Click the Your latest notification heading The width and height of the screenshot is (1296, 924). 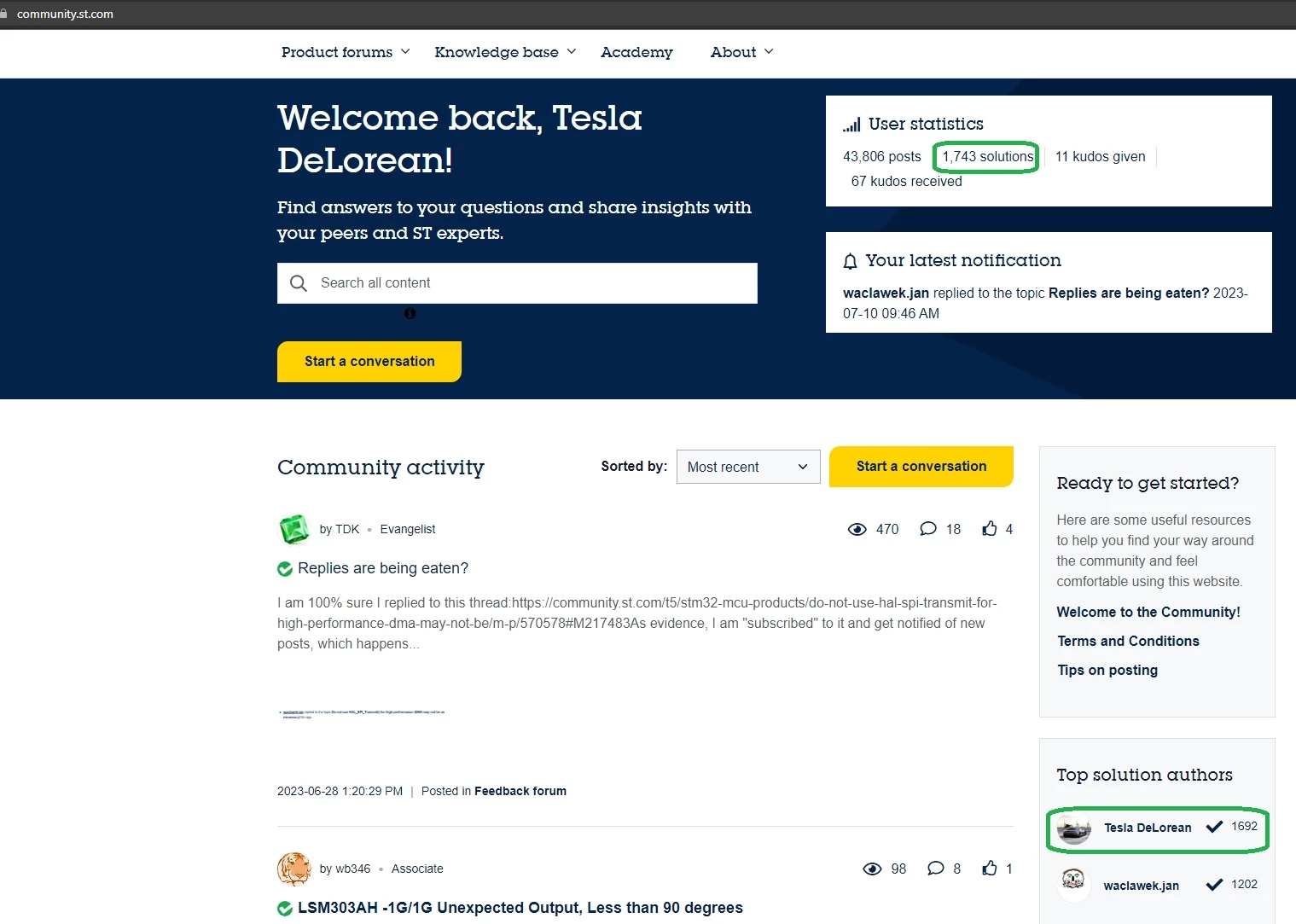coord(963,261)
